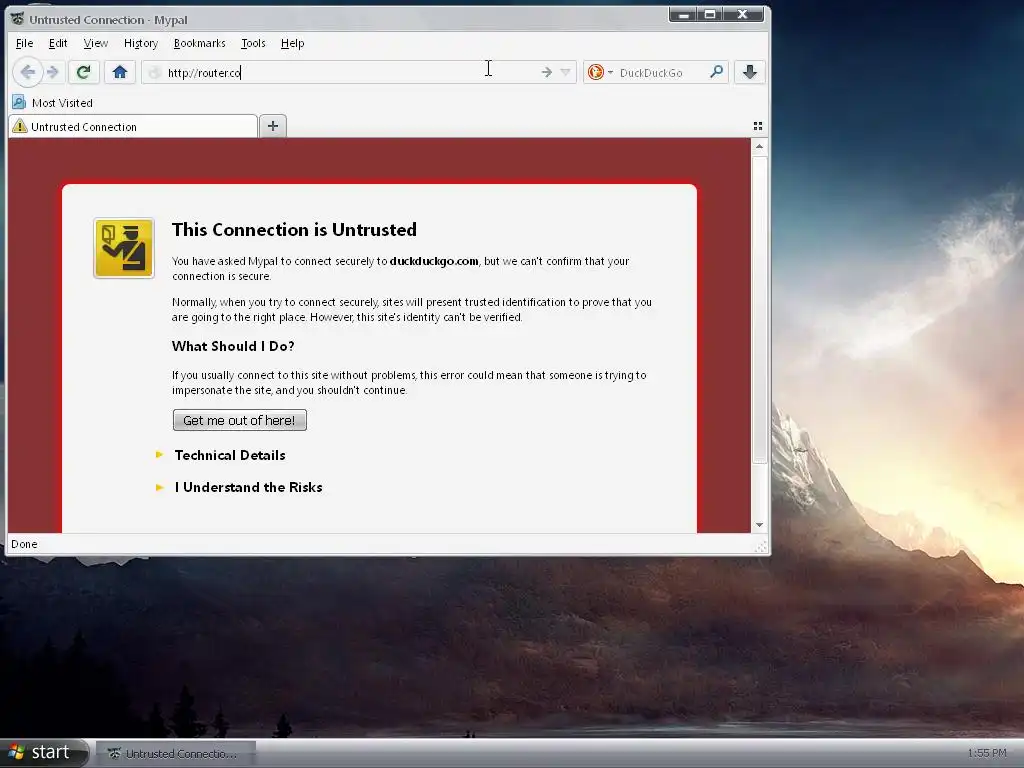Click the Windows start button
This screenshot has width=1024, height=768.
pos(44,752)
